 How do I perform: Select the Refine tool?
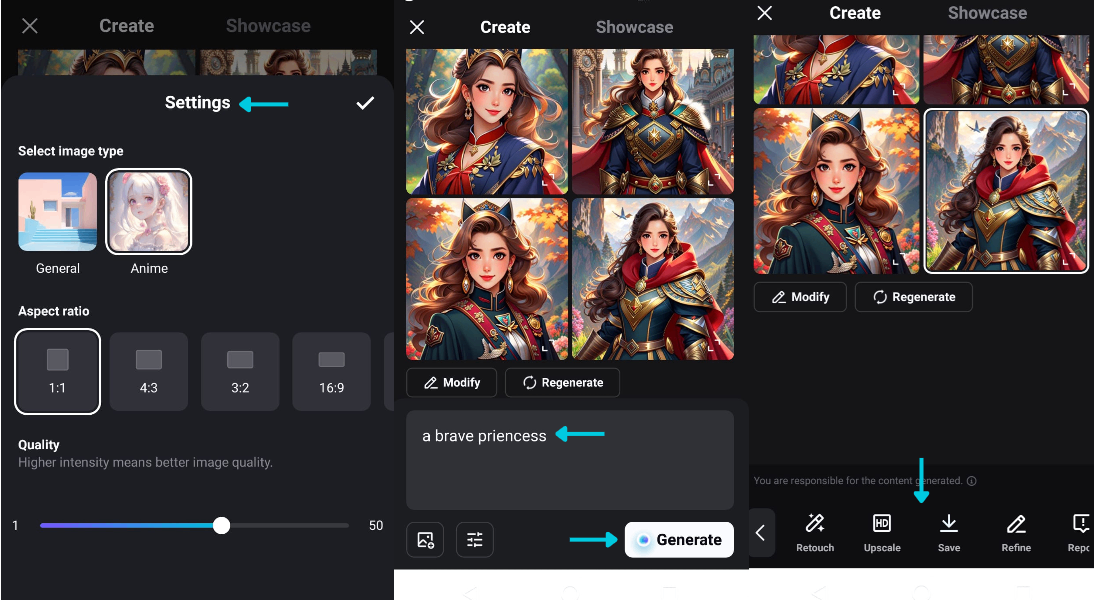click(1016, 533)
